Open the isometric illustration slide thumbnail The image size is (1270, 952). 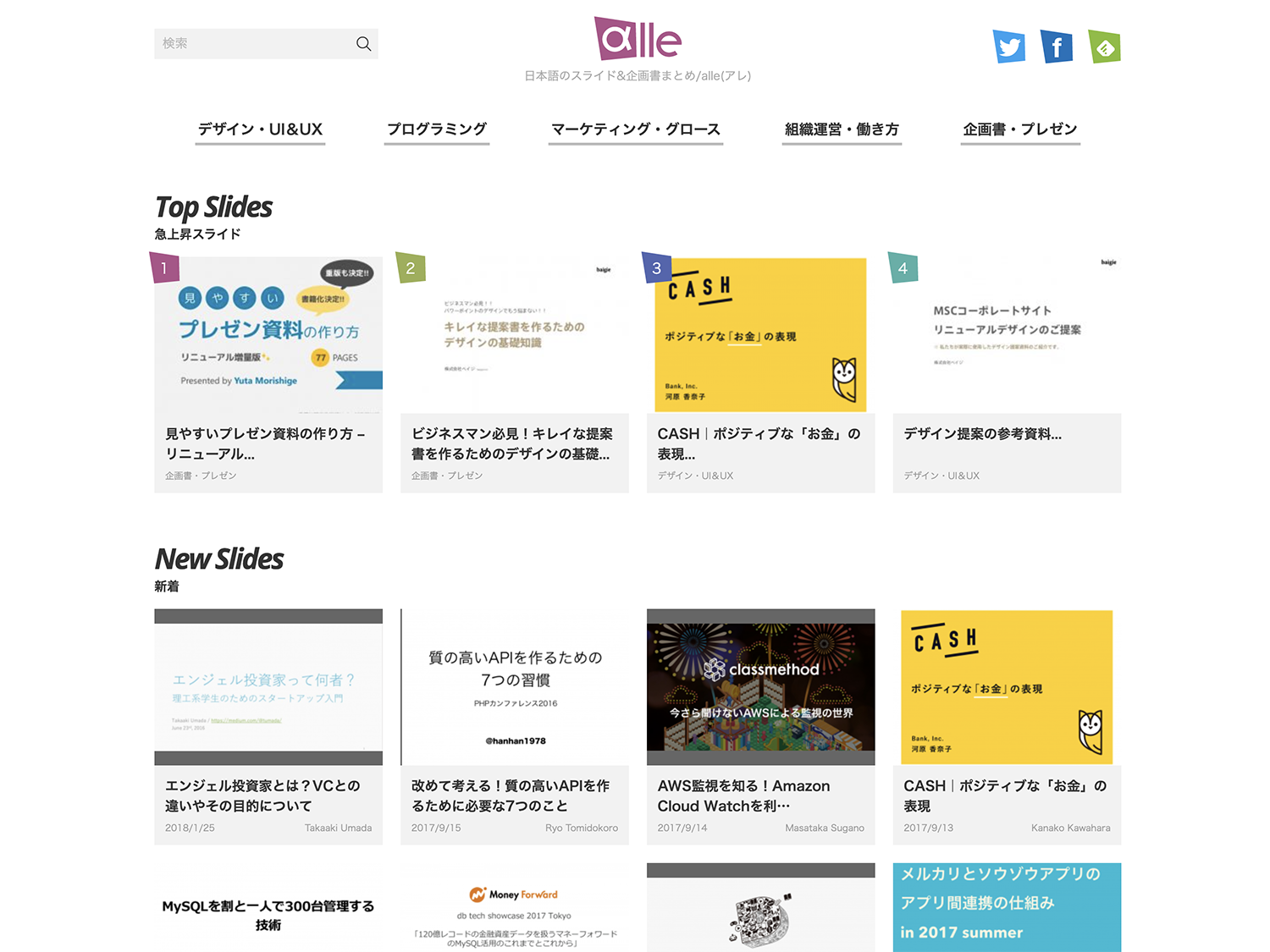(761, 908)
